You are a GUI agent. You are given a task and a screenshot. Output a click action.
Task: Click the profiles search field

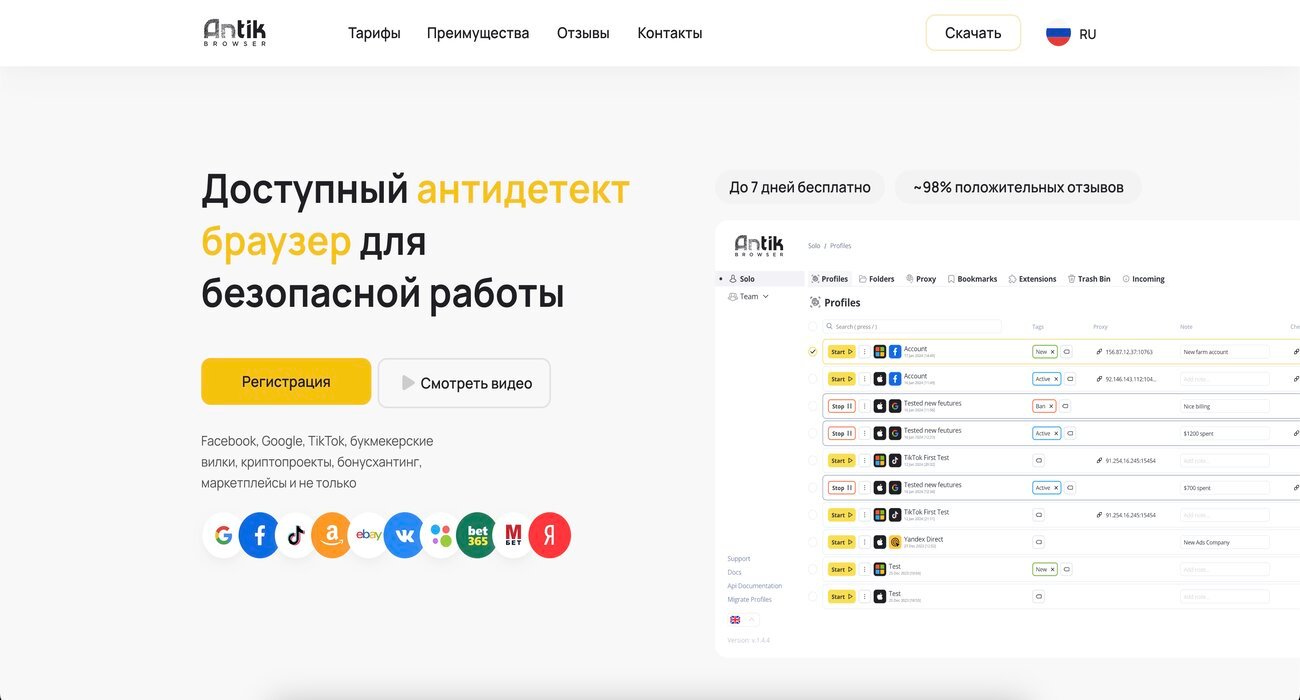click(x=912, y=326)
